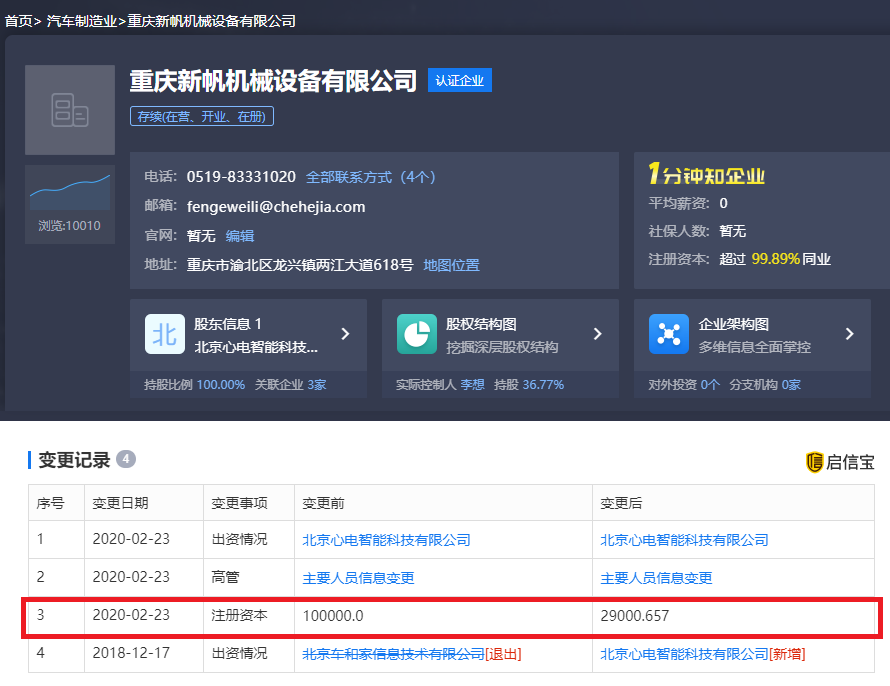Click controller name 李想 link

click(x=474, y=383)
